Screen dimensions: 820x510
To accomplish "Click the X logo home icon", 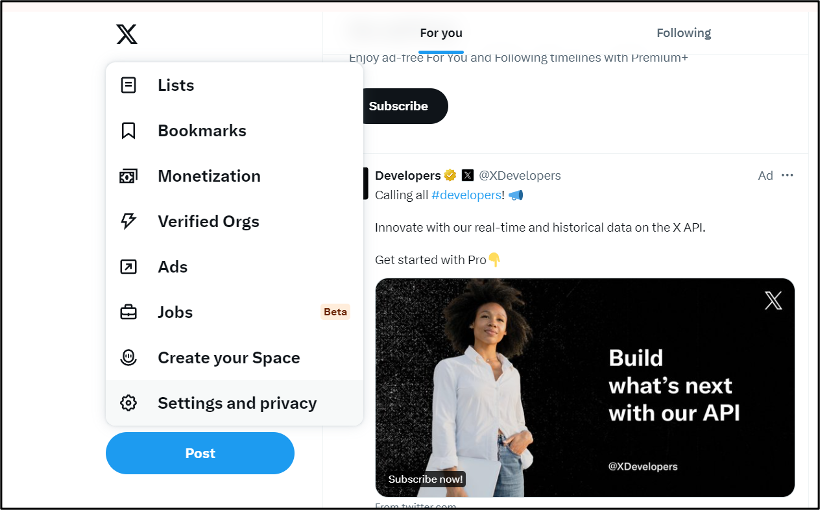I will coord(127,35).
